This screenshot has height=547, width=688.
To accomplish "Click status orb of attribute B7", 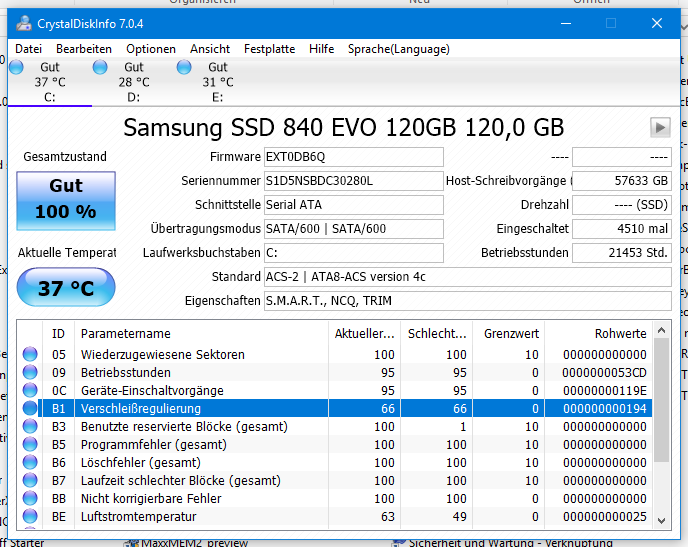I will click(30, 480).
